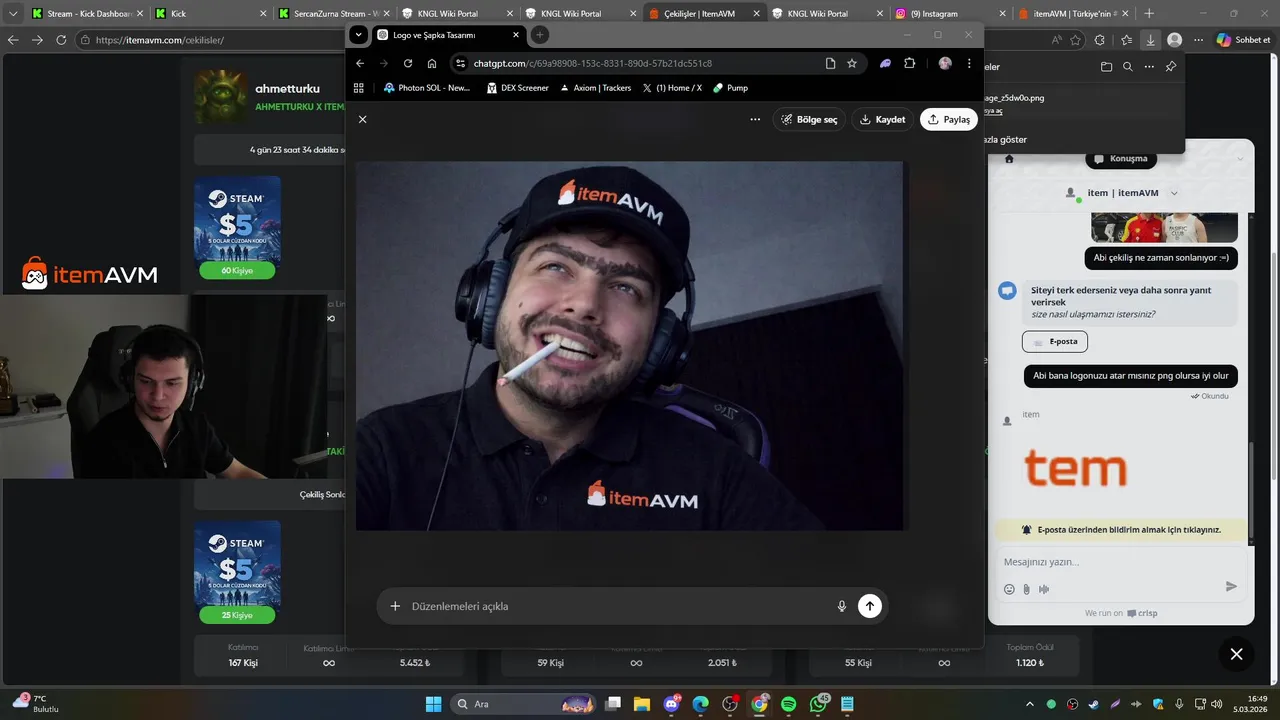This screenshot has height=720, width=1280.
Task: Open the Edge tab actions dropdown at far left
Action: pos(13,14)
